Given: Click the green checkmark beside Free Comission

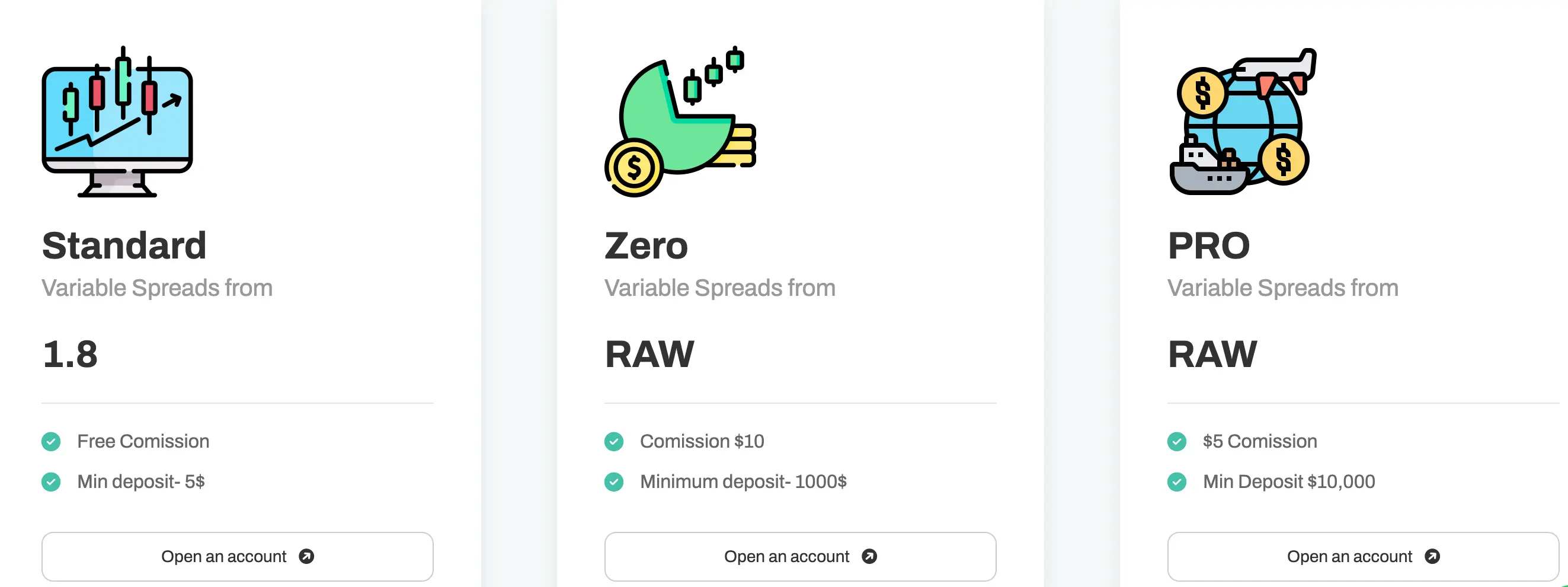Looking at the screenshot, I should click(51, 442).
